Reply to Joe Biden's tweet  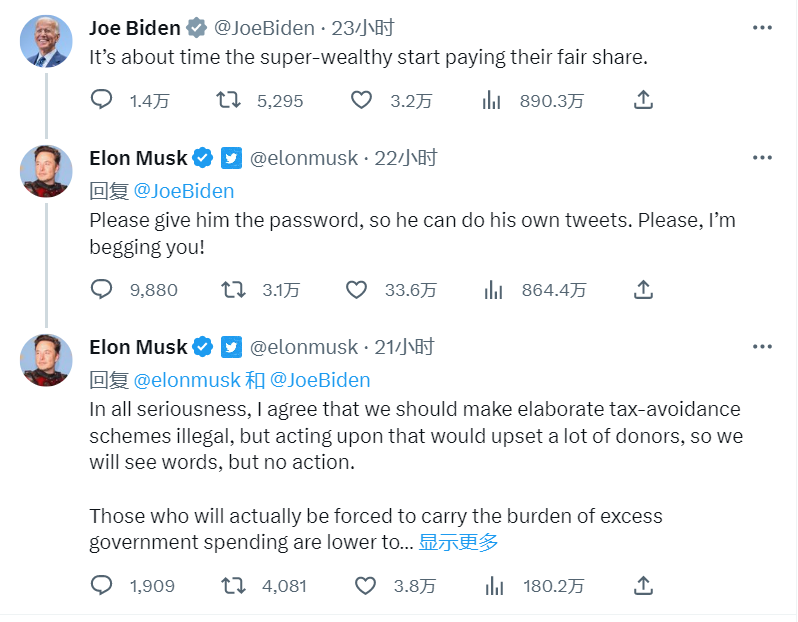pos(102,100)
